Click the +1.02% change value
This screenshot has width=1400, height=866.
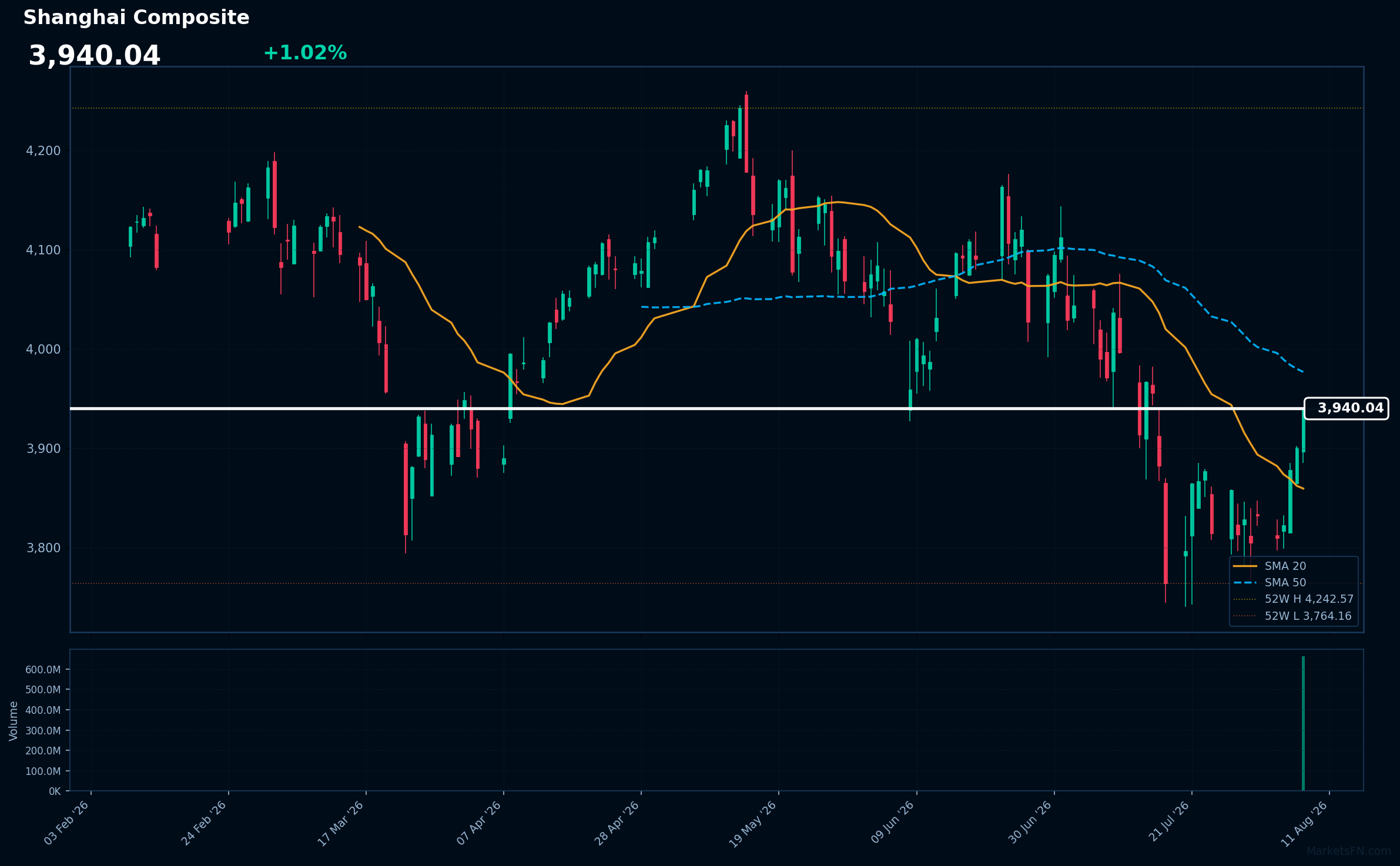pyautogui.click(x=305, y=53)
